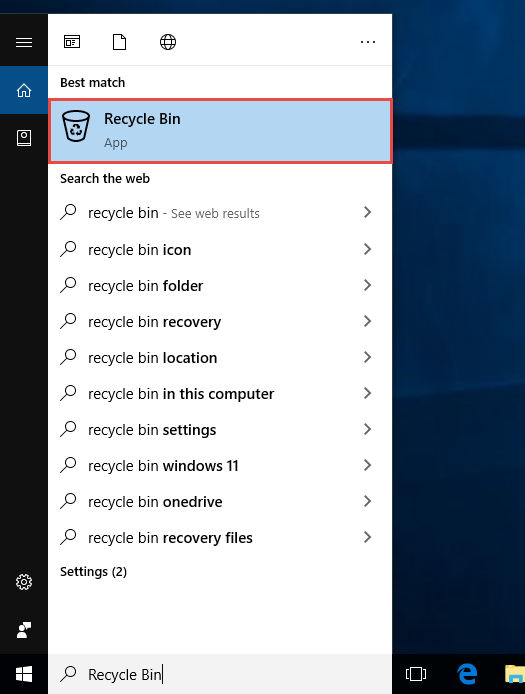Search web for recycle bin in this computer

(220, 393)
